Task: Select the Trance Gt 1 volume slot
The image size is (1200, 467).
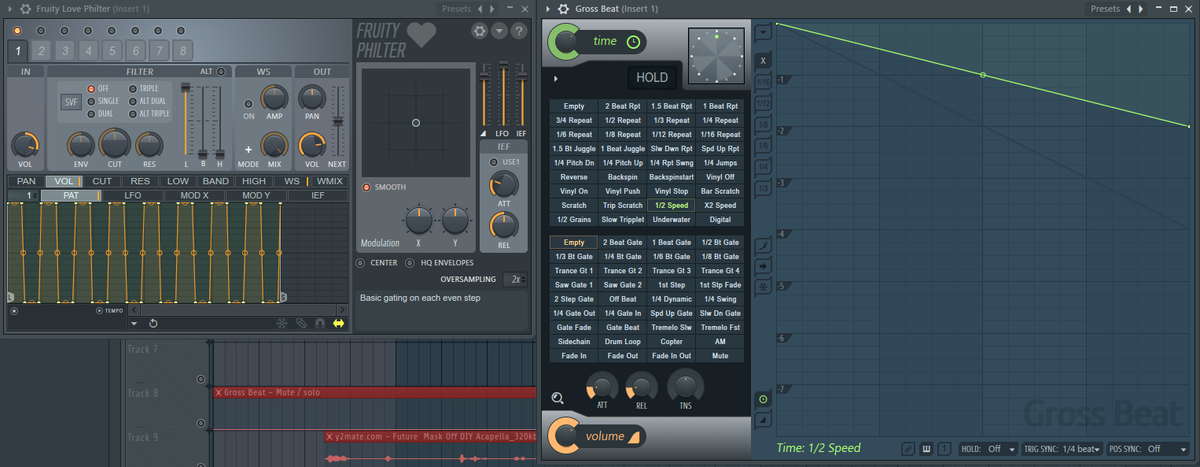Action: pyautogui.click(x=573, y=270)
